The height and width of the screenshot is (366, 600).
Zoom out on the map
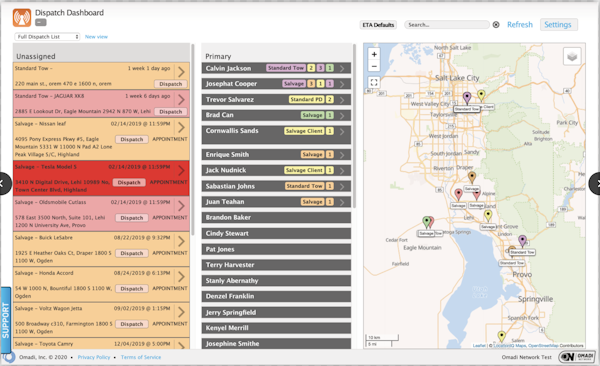pyautogui.click(x=374, y=66)
